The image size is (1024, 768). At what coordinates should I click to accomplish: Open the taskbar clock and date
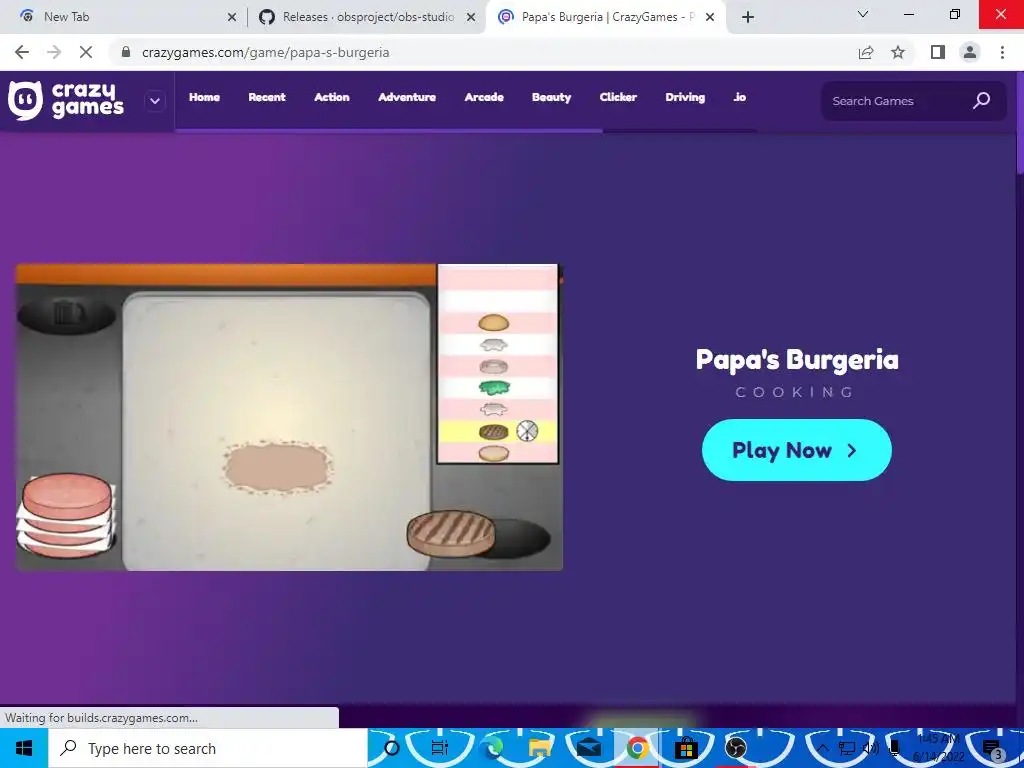[938, 748]
